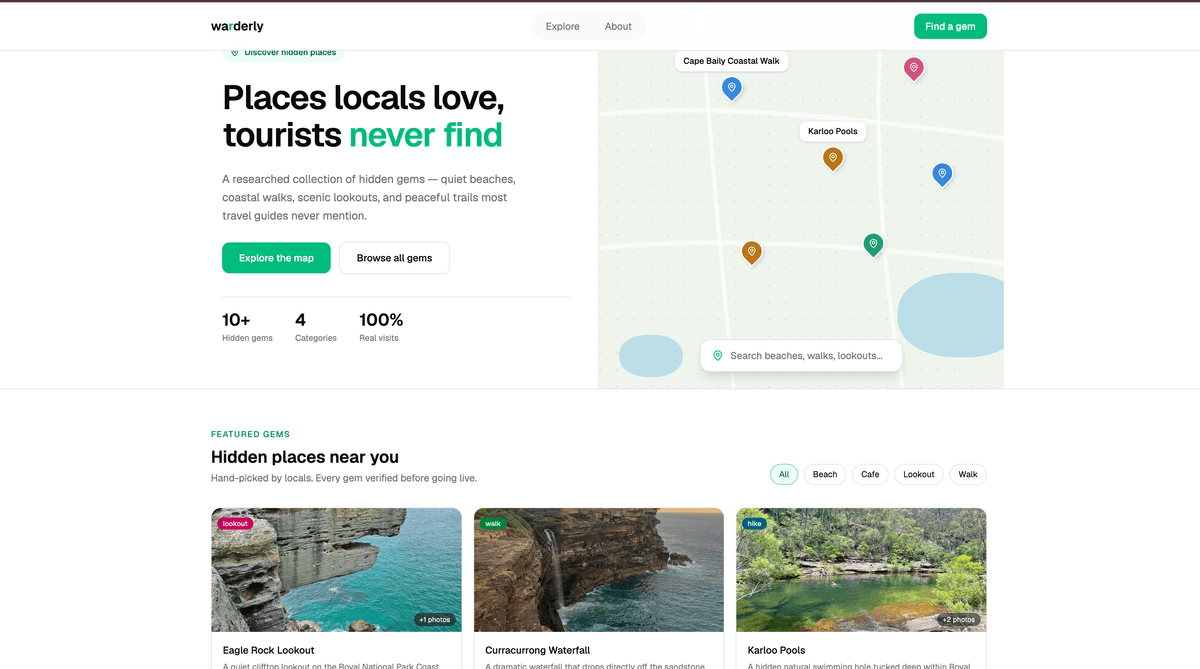
Task: Click the Discover hidden places badge text
Action: point(290,52)
